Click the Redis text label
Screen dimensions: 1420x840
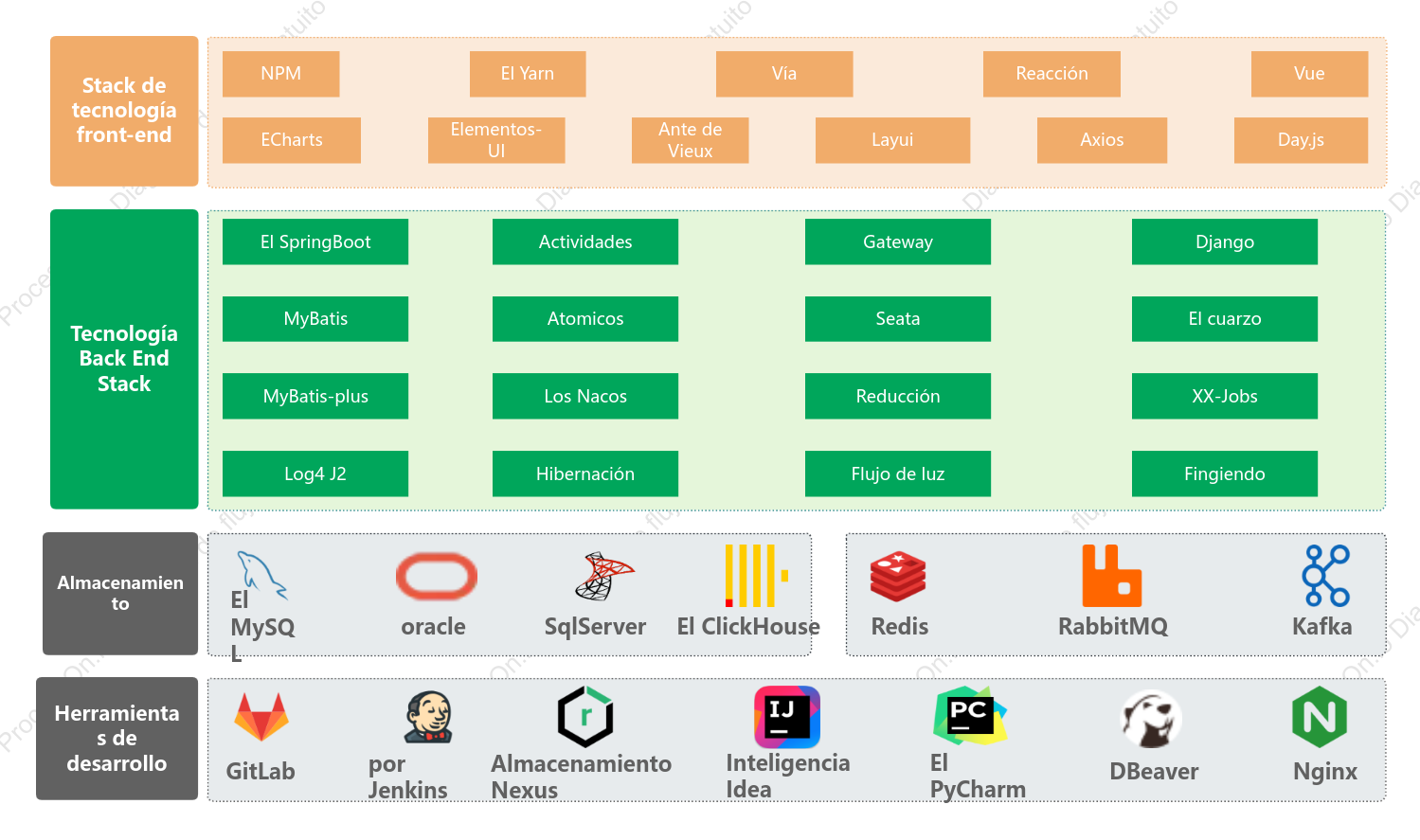click(x=900, y=627)
